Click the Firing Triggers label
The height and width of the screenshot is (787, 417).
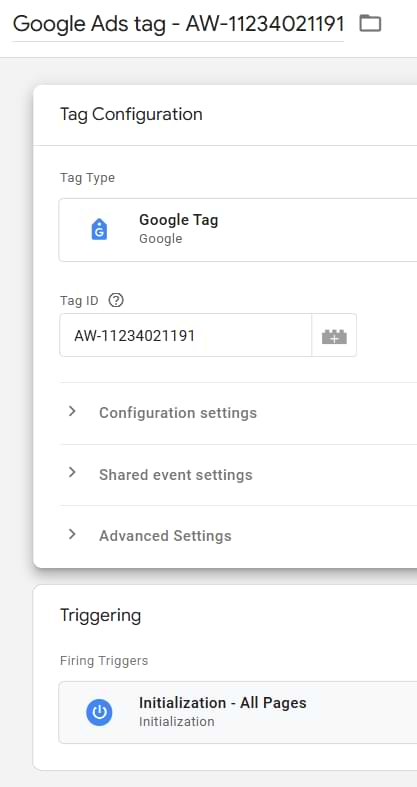[x=104, y=661]
